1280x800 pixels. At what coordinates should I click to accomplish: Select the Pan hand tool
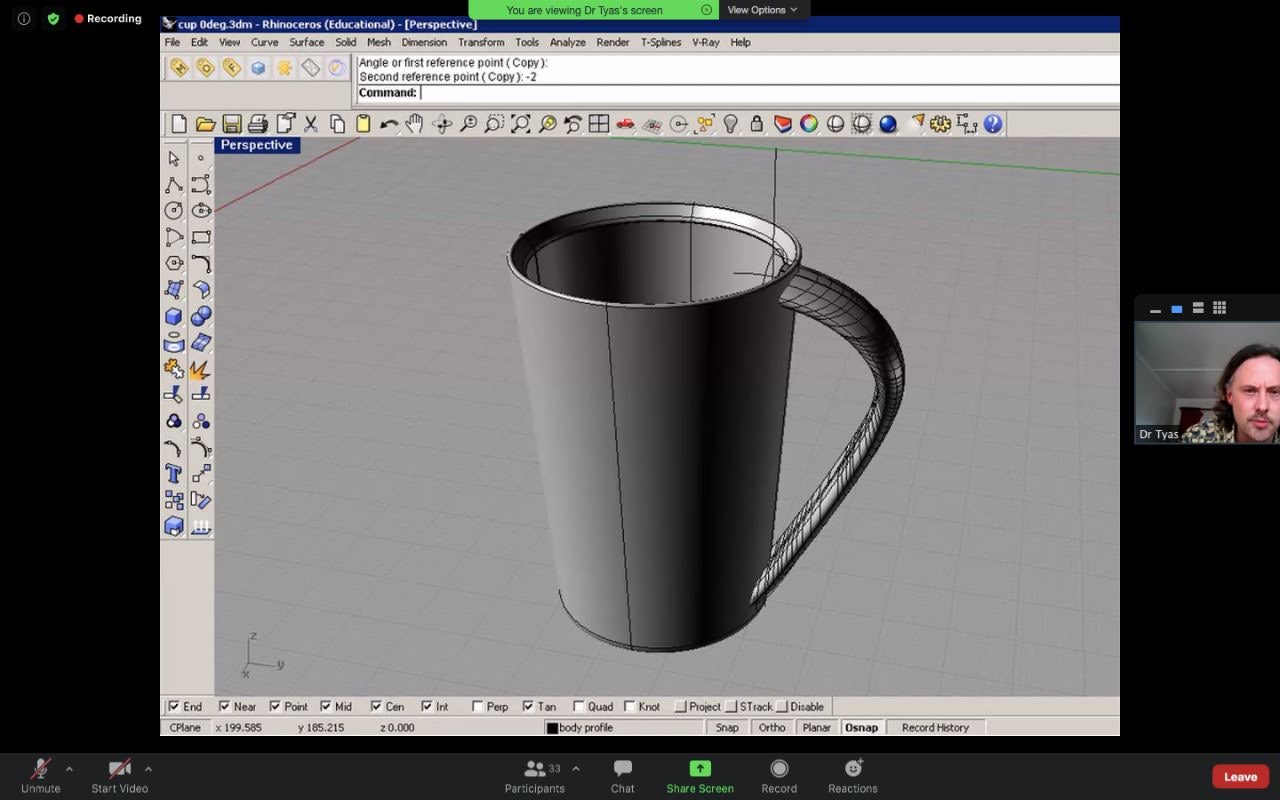pos(415,124)
